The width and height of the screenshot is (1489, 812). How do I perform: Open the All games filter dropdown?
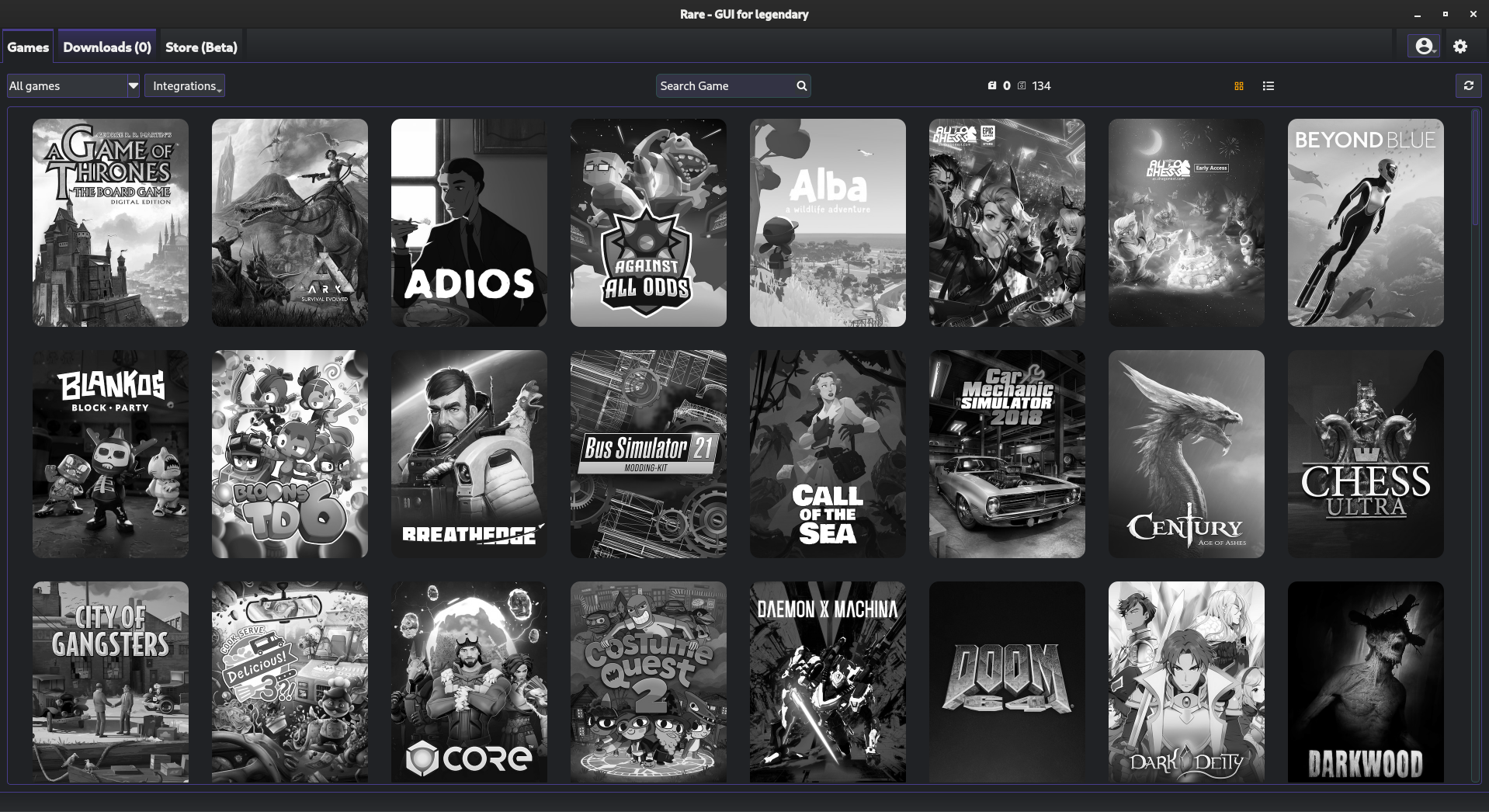tap(72, 85)
